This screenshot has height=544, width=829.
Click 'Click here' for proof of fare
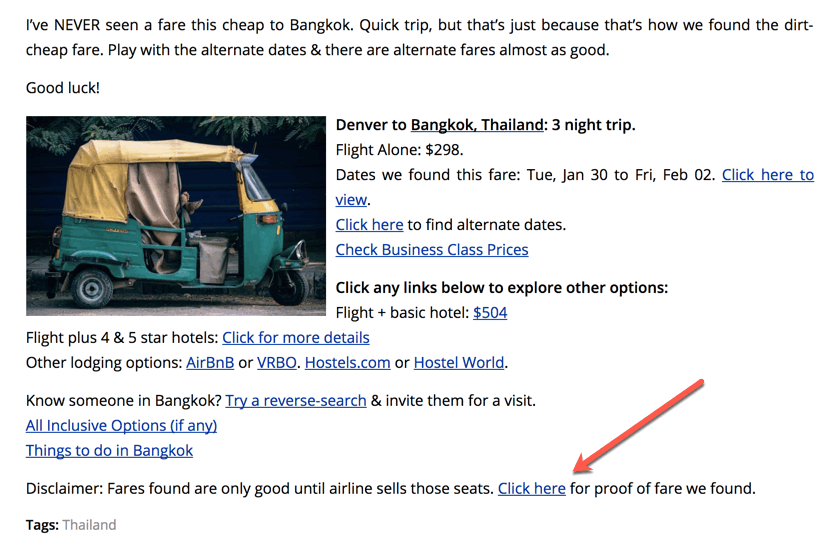tap(532, 489)
